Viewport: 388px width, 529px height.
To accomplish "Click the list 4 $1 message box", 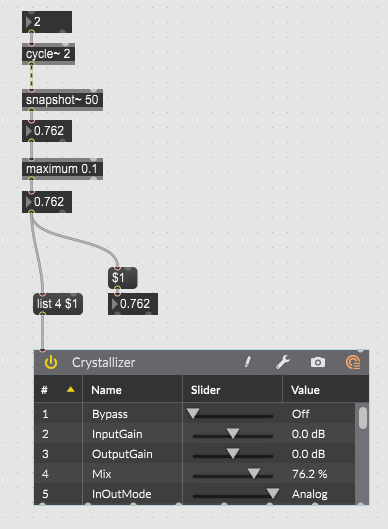I will pyautogui.click(x=58, y=304).
